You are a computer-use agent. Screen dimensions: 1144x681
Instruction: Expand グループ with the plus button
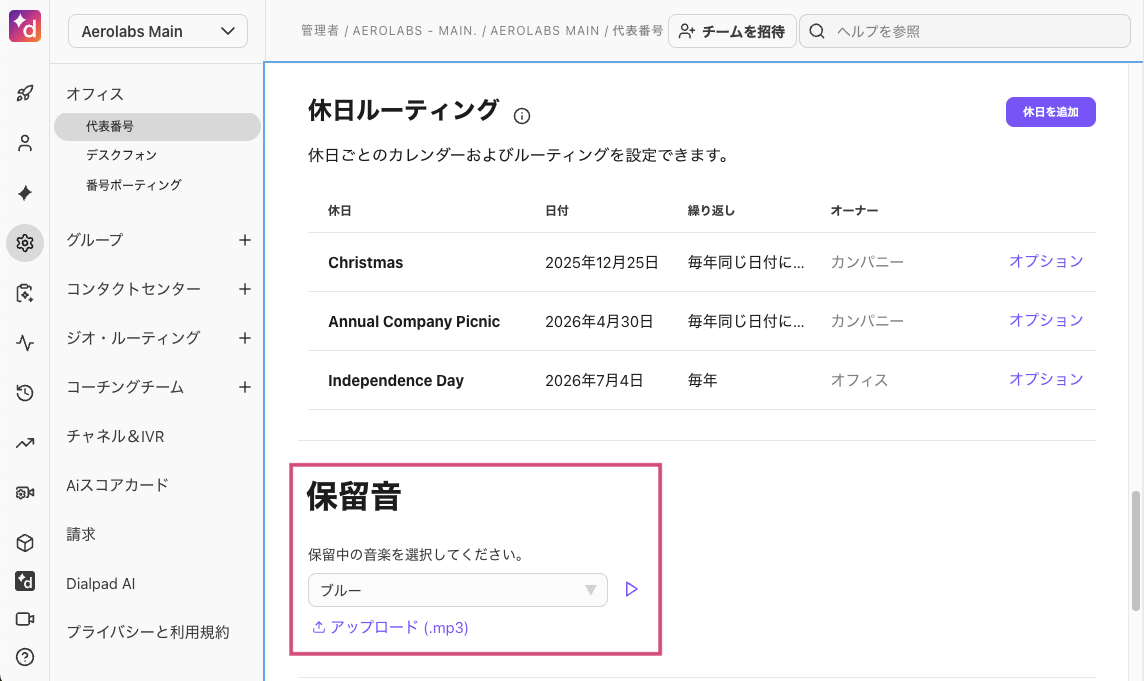245,240
